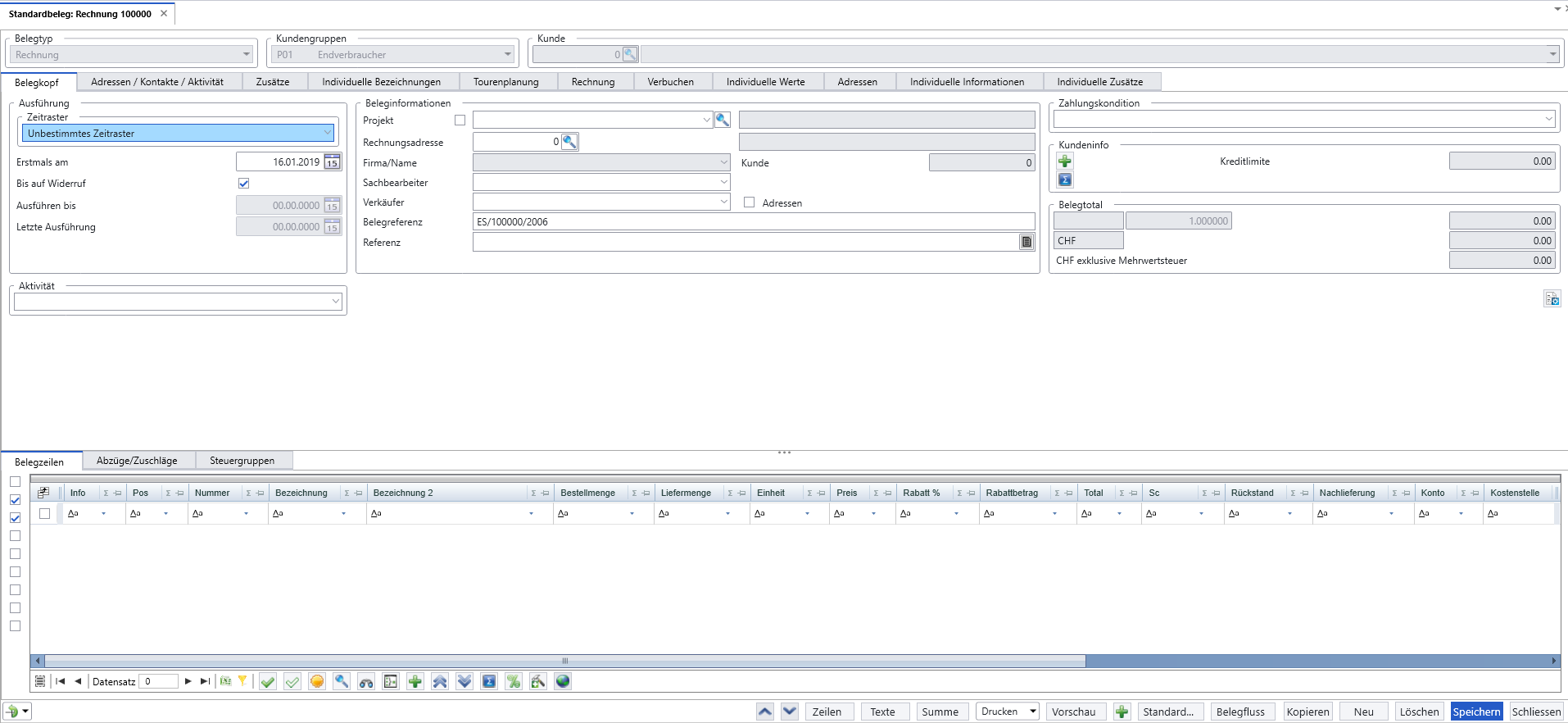The width and height of the screenshot is (1568, 723).
Task: Open the Sachbearbeiter dropdown
Action: click(x=724, y=182)
